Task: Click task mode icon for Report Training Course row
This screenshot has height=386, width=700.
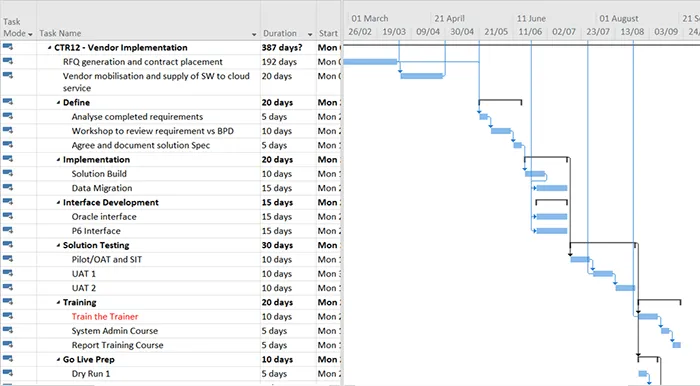Action: [8, 344]
